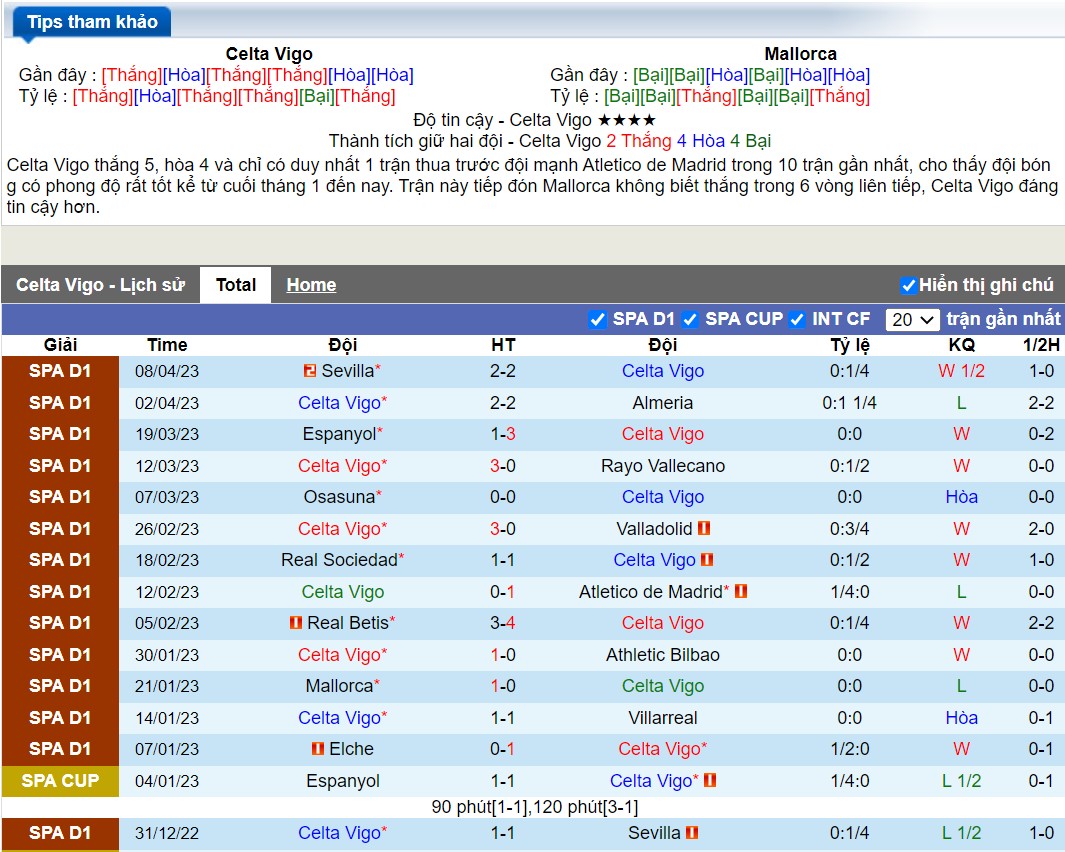The height and width of the screenshot is (852, 1065).
Task: Click the card icon beside Elche
Action: click(x=317, y=749)
